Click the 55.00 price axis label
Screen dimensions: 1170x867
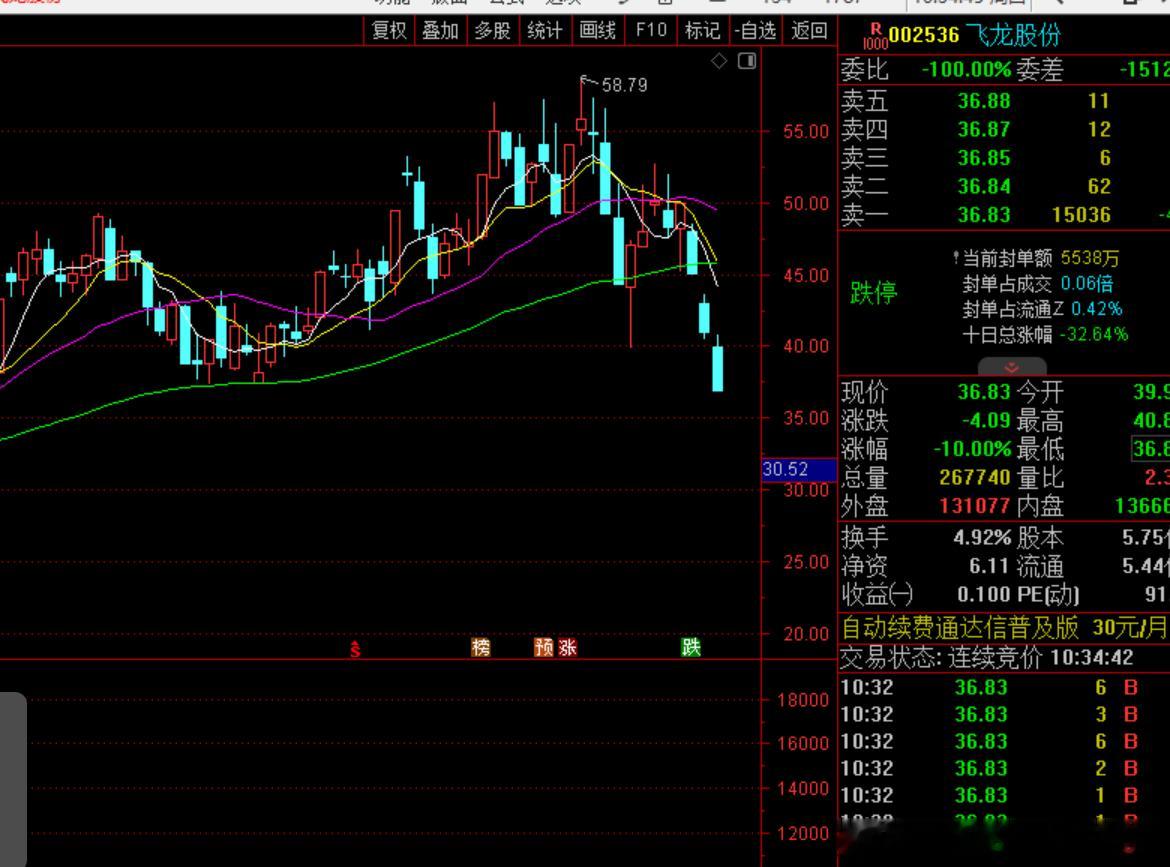pos(805,132)
